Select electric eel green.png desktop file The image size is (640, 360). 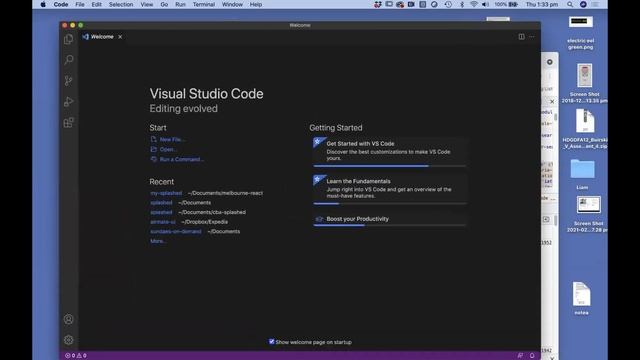coord(580,33)
